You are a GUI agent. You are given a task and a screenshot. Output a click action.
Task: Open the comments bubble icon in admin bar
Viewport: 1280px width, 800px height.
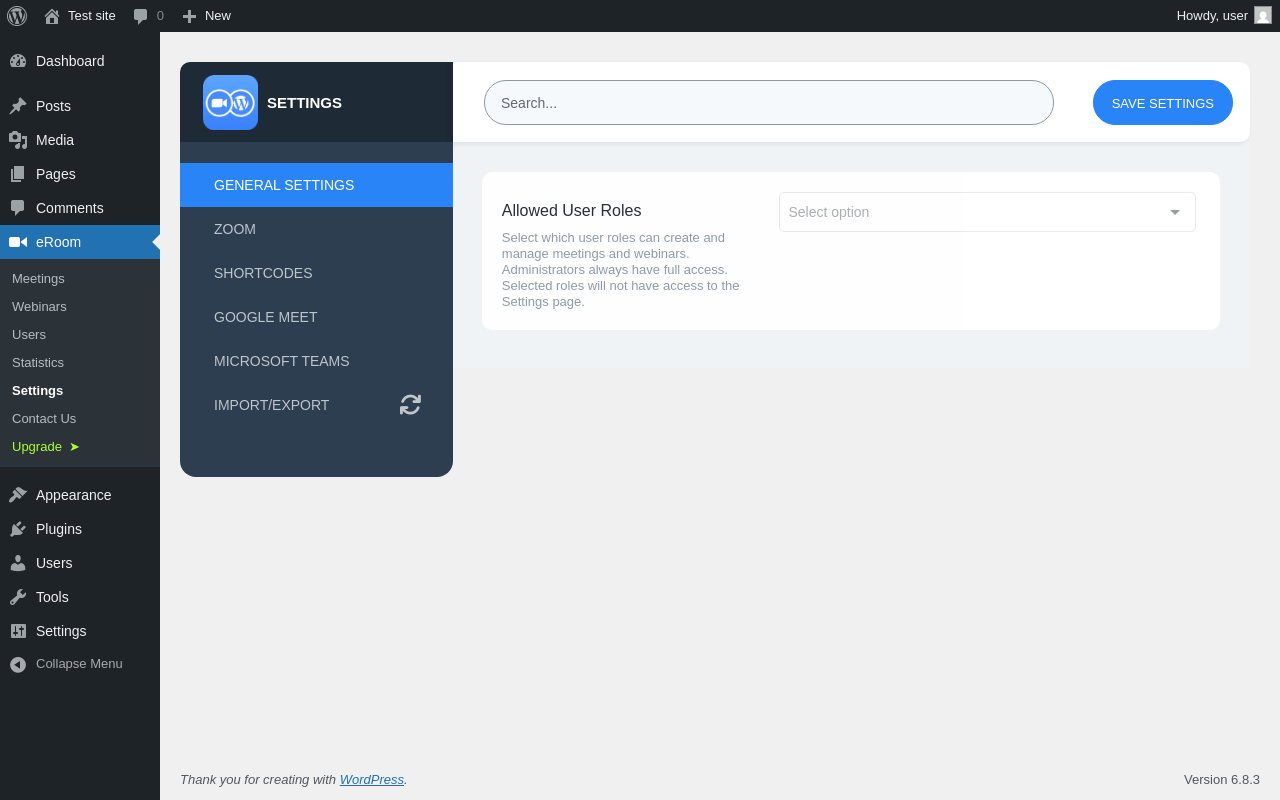(141, 16)
